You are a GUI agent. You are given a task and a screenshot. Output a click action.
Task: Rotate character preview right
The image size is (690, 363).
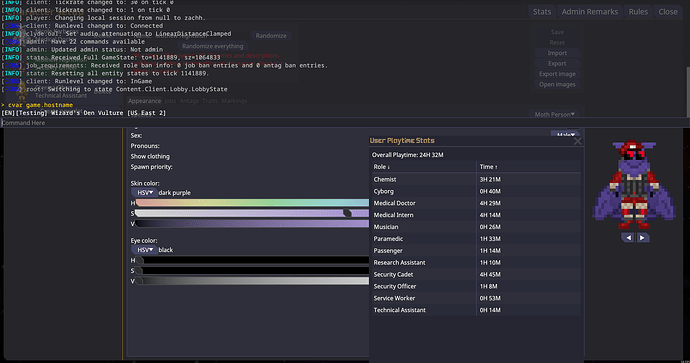pyautogui.click(x=642, y=238)
